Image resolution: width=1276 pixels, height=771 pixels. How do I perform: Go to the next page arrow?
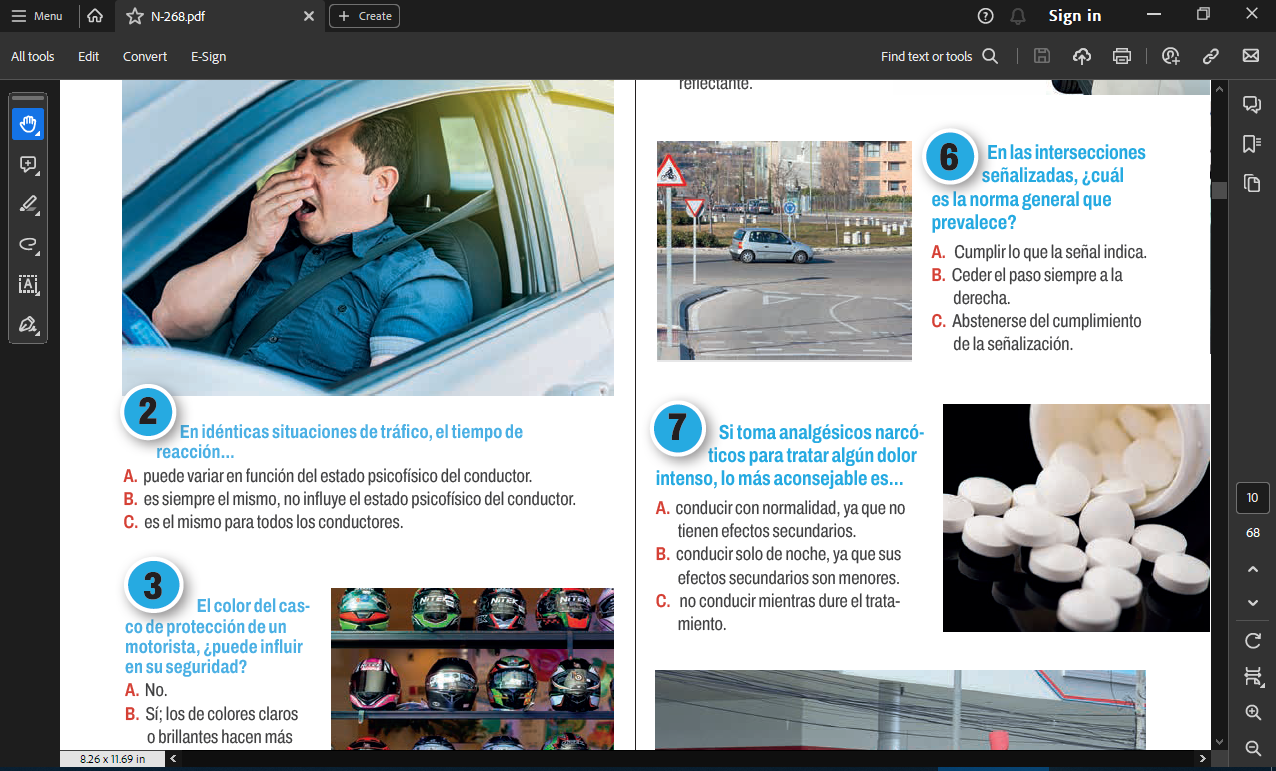tap(1252, 602)
